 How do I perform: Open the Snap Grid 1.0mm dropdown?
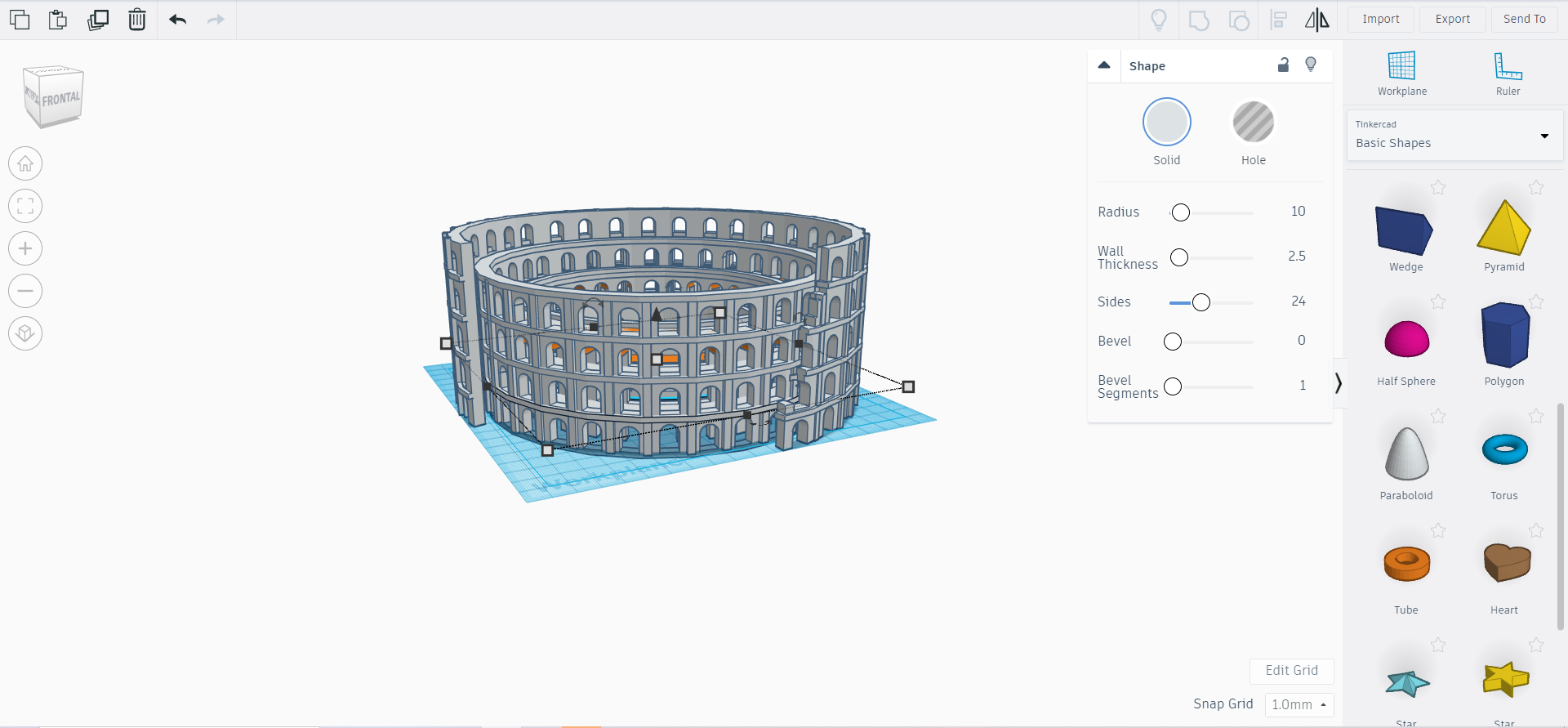1299,704
